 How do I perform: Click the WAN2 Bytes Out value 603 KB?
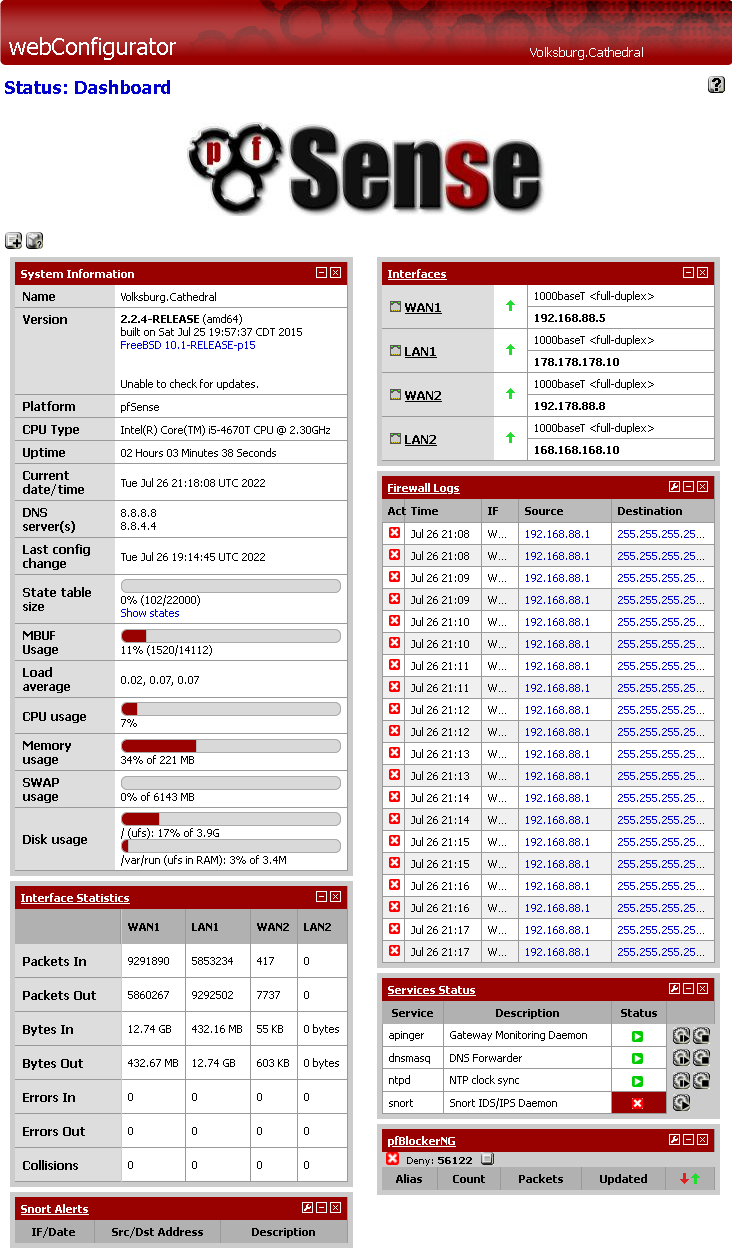point(273,1063)
